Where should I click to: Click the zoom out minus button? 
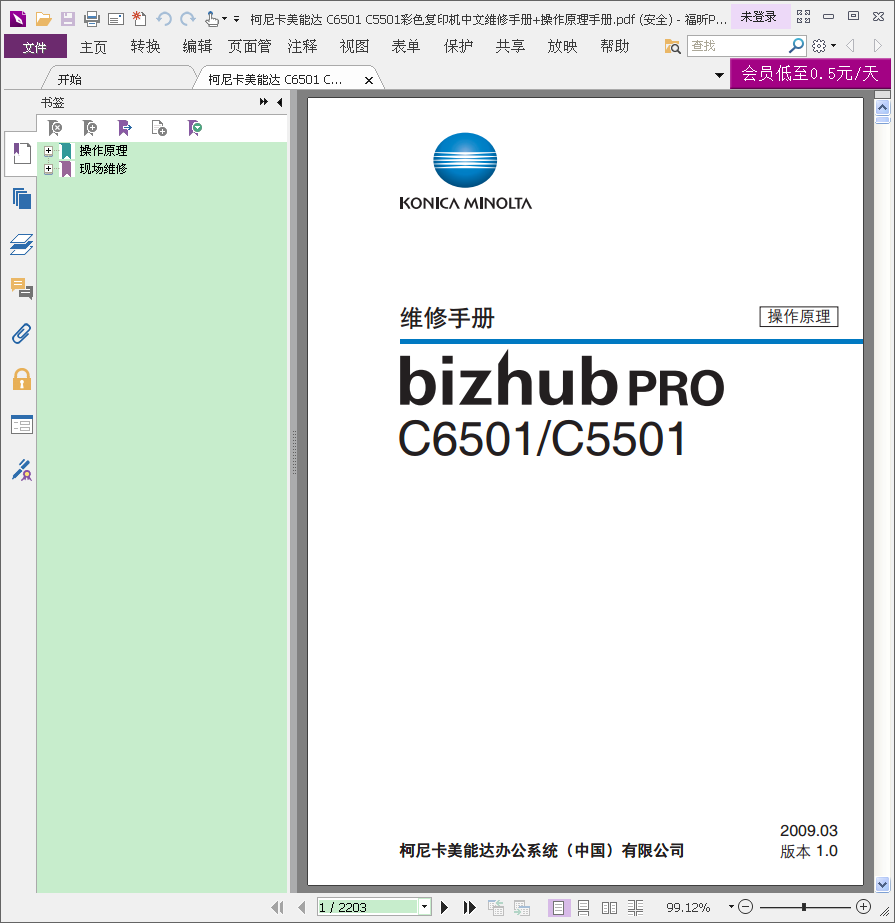click(745, 907)
